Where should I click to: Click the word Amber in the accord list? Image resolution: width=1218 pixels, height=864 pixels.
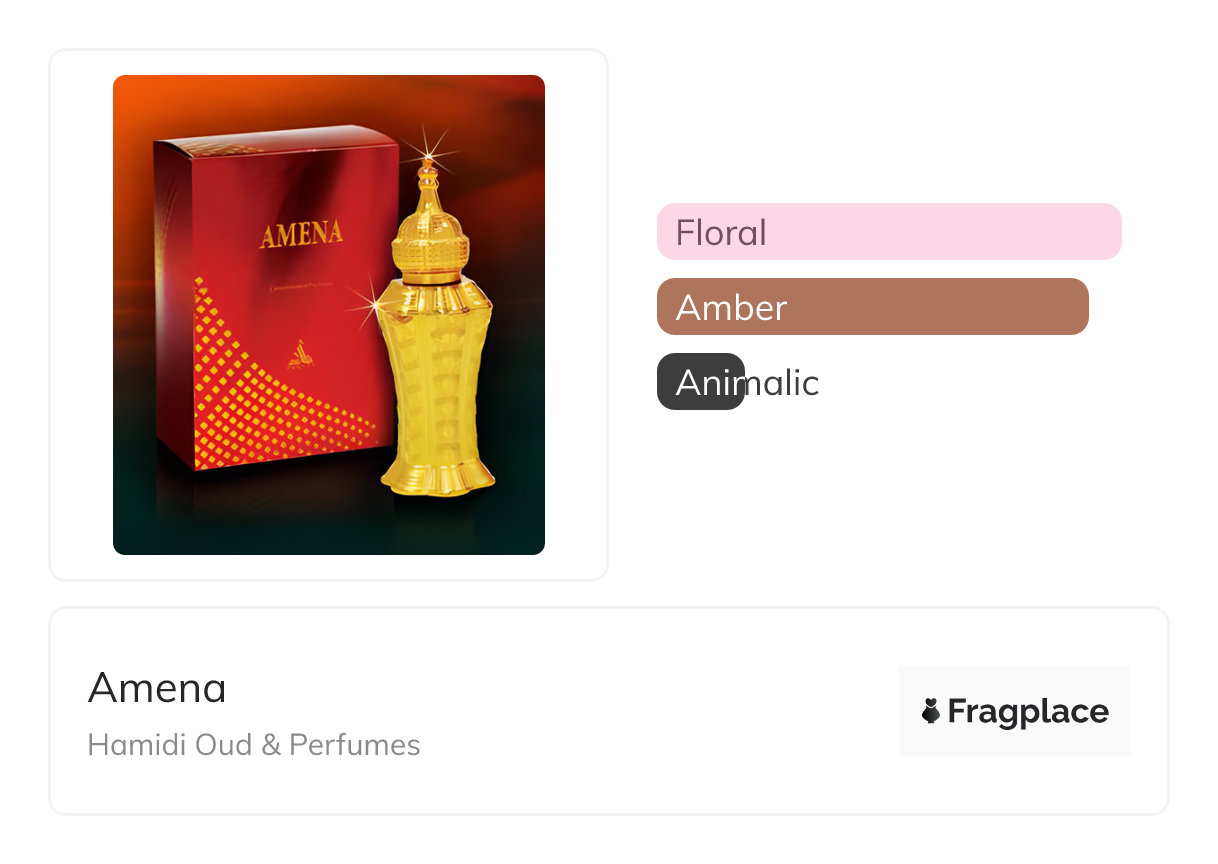click(x=731, y=307)
